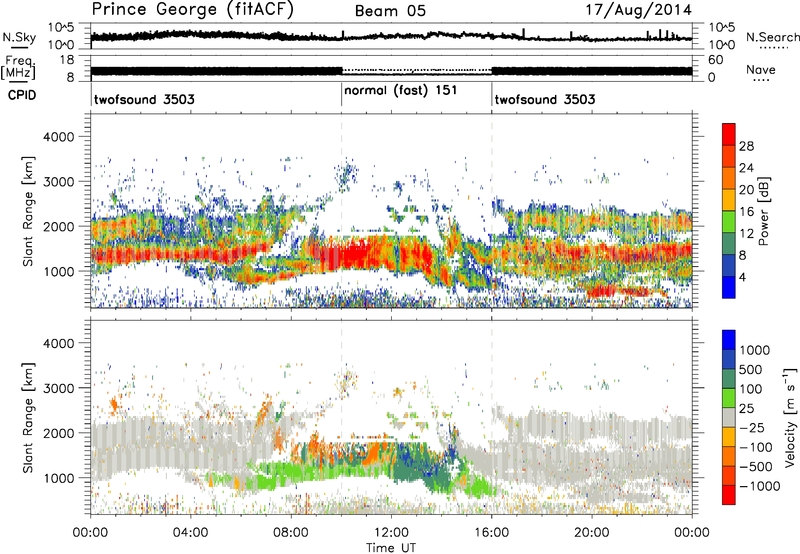Click the 'Power [dB]' color bar title
The width and height of the screenshot is (800, 554).
pyautogui.click(x=764, y=211)
